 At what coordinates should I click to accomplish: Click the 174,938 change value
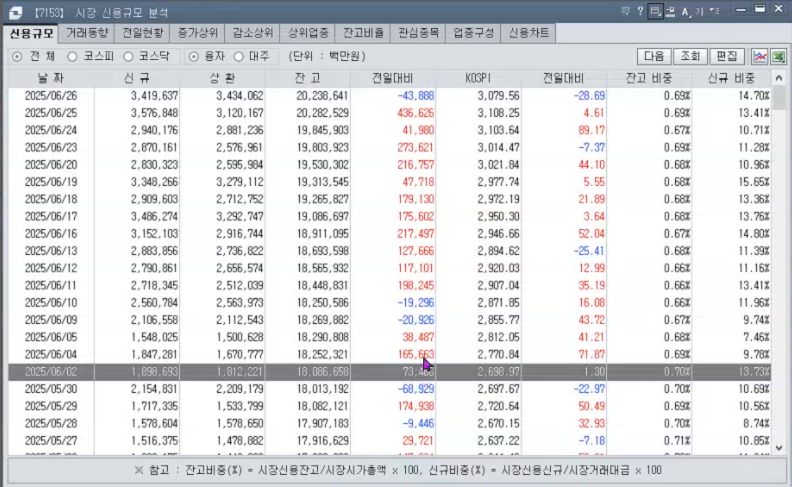coord(416,406)
